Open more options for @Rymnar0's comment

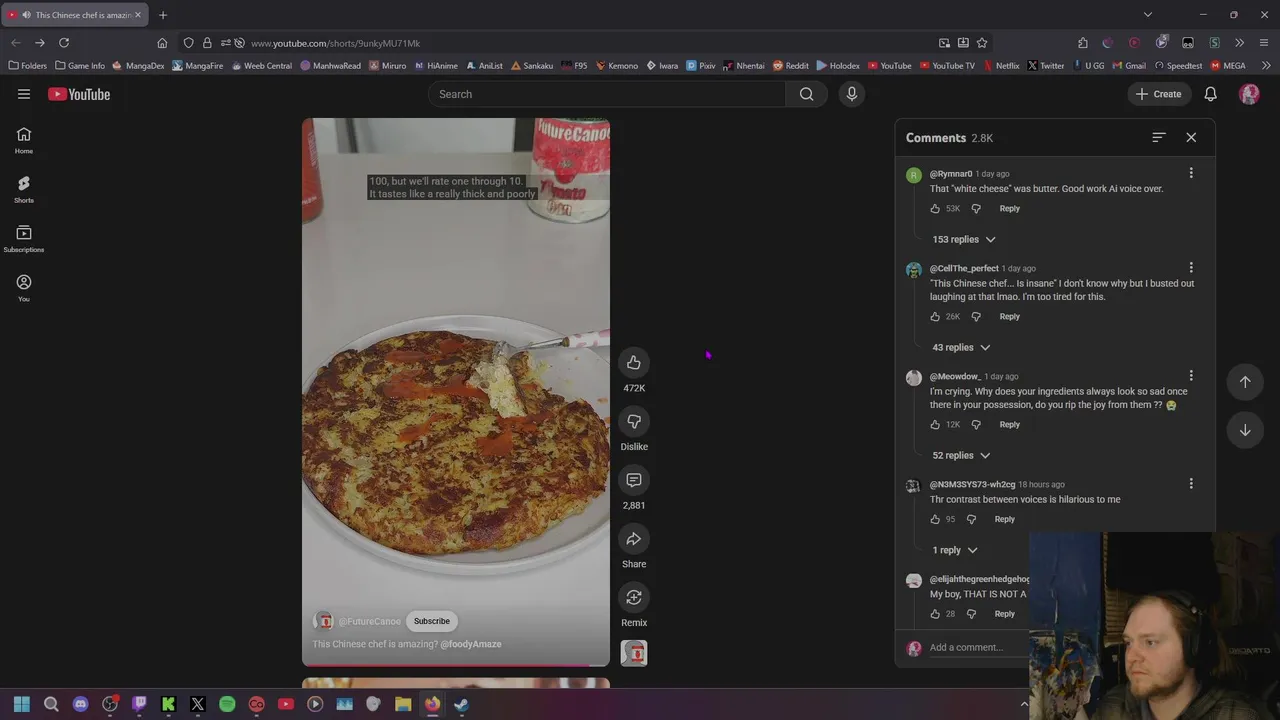pyautogui.click(x=1191, y=173)
